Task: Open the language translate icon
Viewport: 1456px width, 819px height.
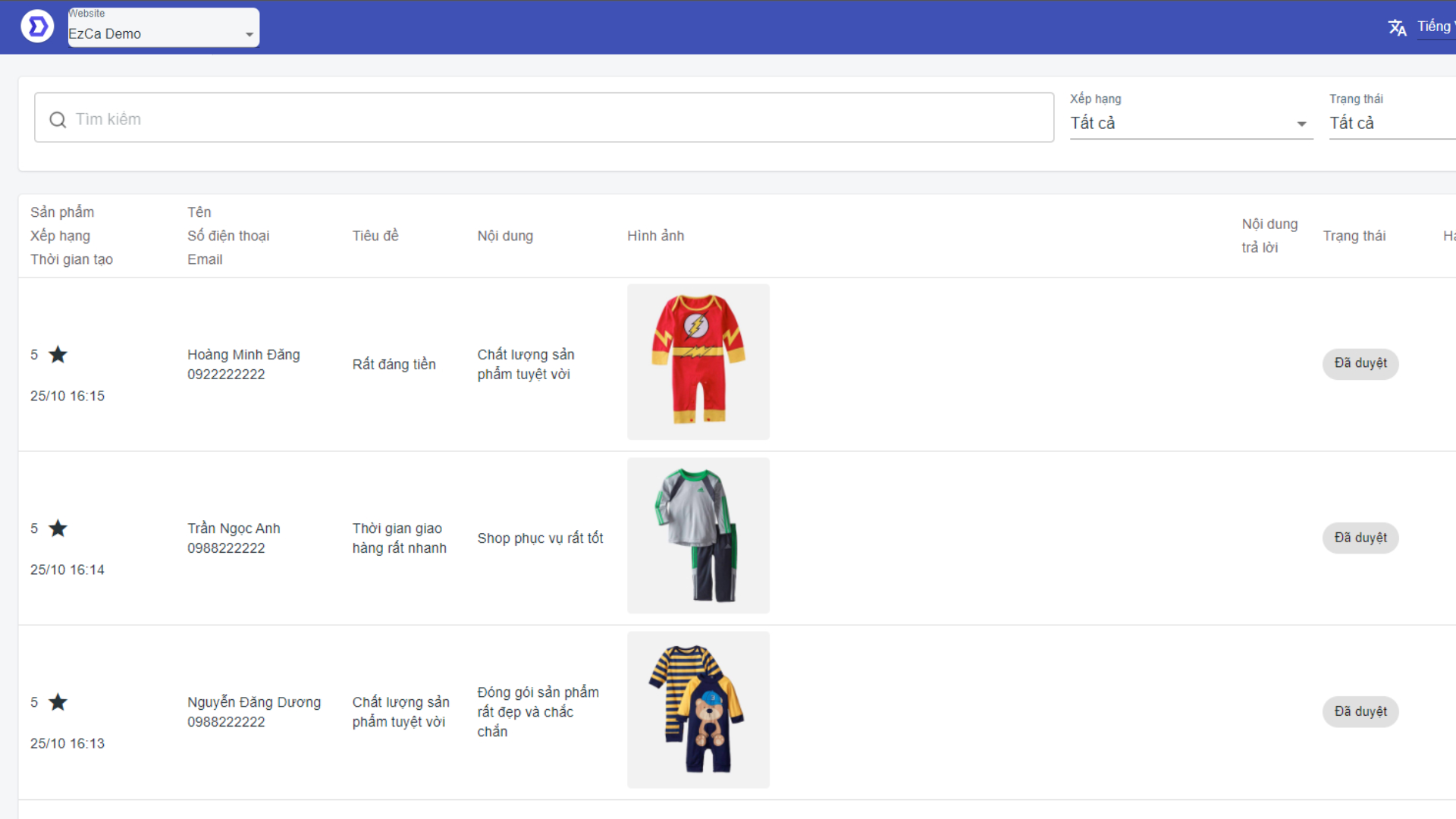Action: click(1397, 28)
